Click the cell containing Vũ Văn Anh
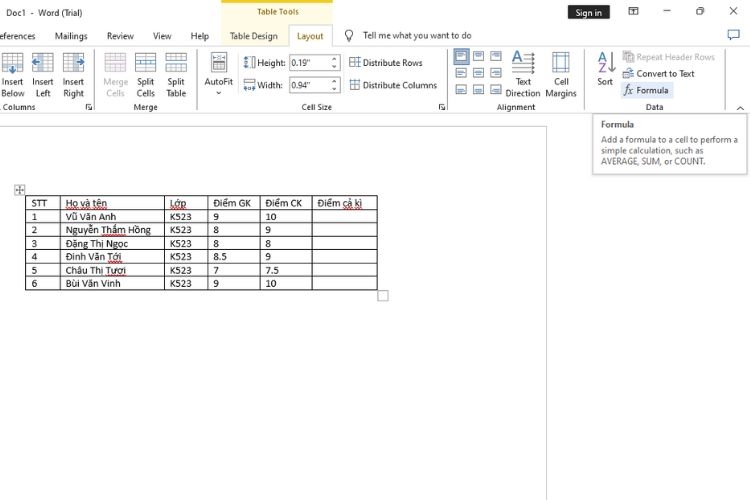Screen dimensions: 750x500 pyautogui.click(x=112, y=217)
